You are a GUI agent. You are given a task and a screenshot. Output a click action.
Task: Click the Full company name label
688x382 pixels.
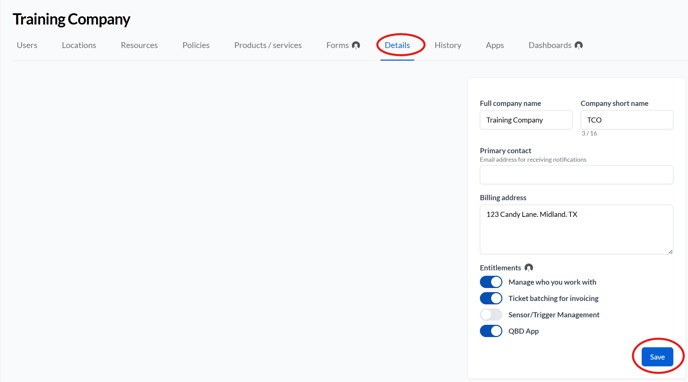pos(510,104)
